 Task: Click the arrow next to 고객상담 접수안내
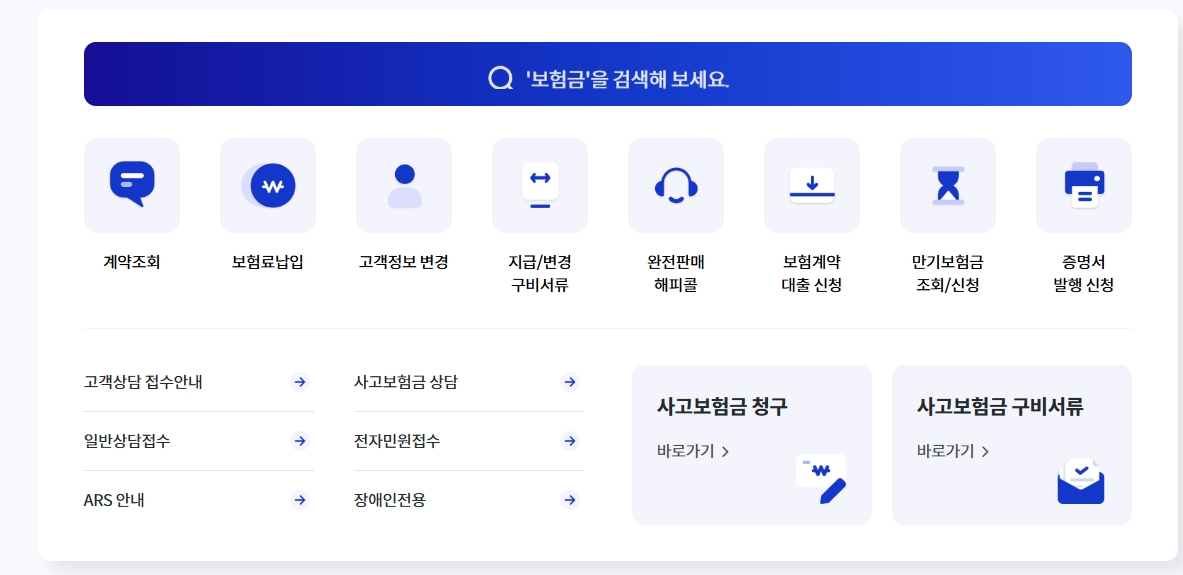(x=300, y=382)
